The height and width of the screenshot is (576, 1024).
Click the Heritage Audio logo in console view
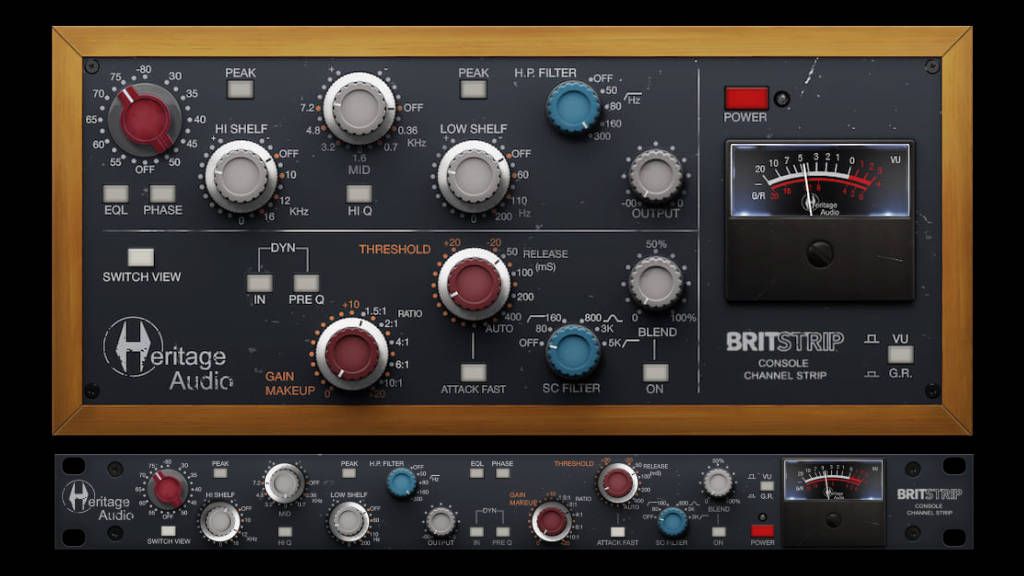point(168,353)
